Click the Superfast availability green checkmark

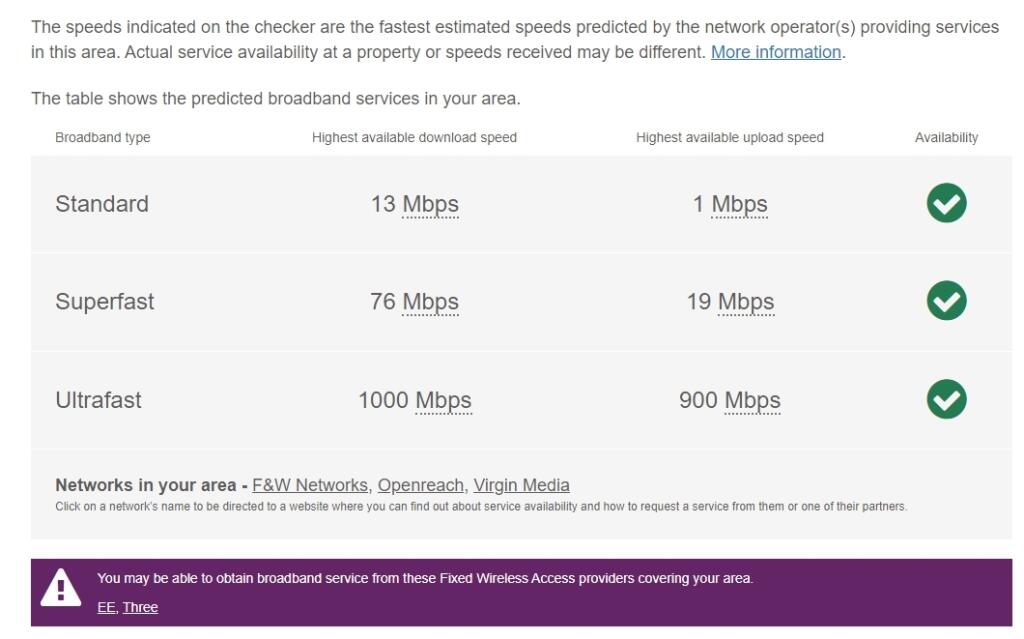[945, 301]
